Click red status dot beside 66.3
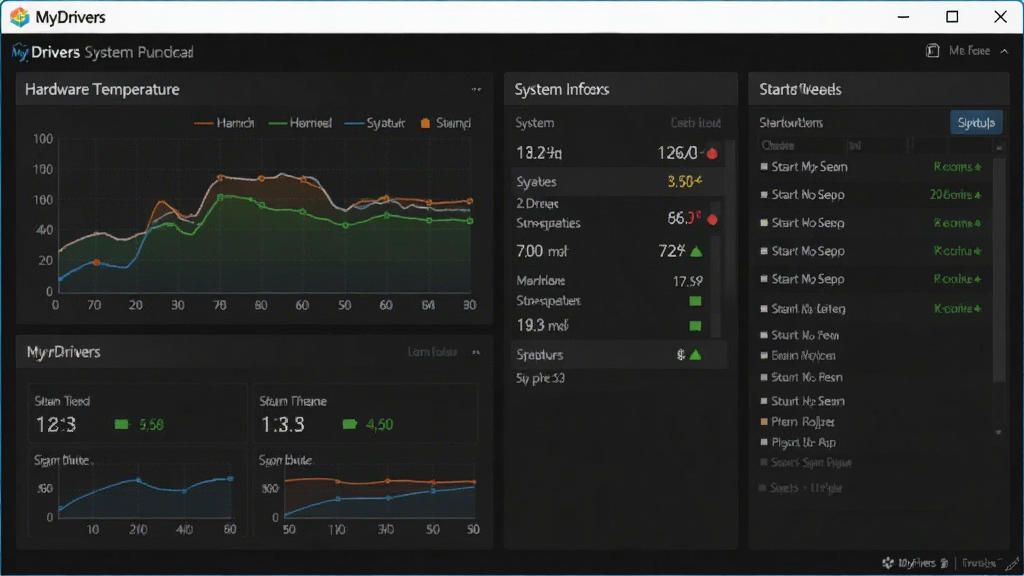The height and width of the screenshot is (576, 1024). tap(712, 219)
